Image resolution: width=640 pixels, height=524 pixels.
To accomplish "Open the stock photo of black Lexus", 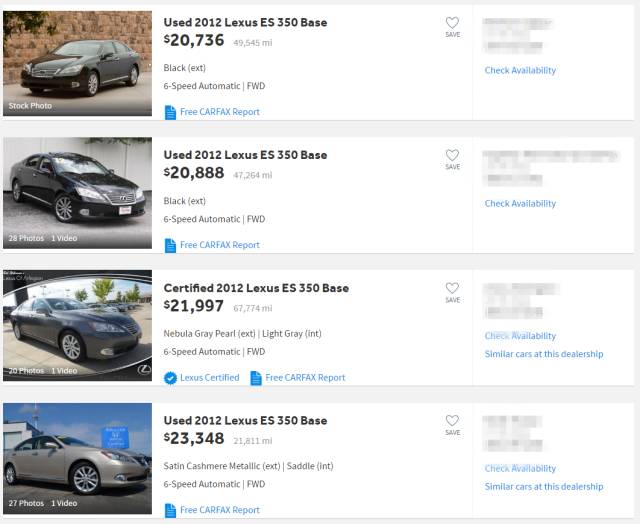I will pyautogui.click(x=78, y=63).
